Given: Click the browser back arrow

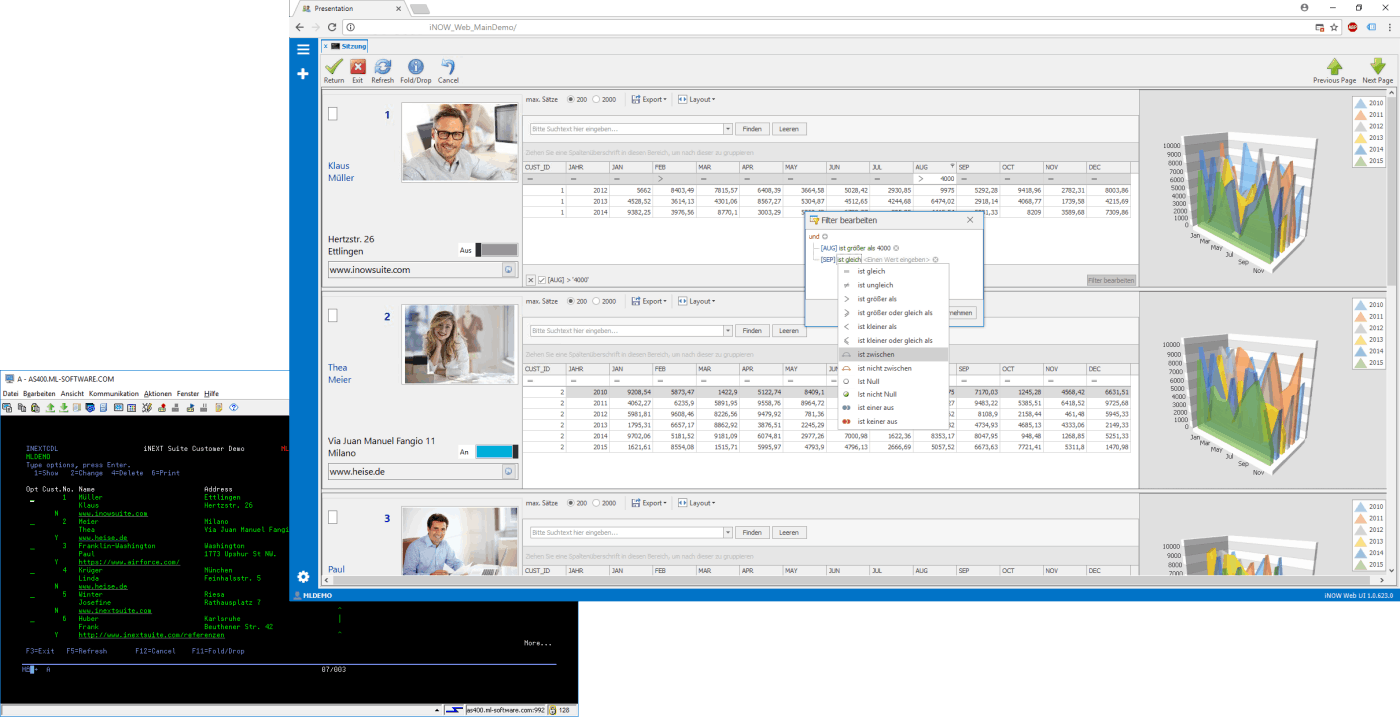Looking at the screenshot, I should [300, 27].
